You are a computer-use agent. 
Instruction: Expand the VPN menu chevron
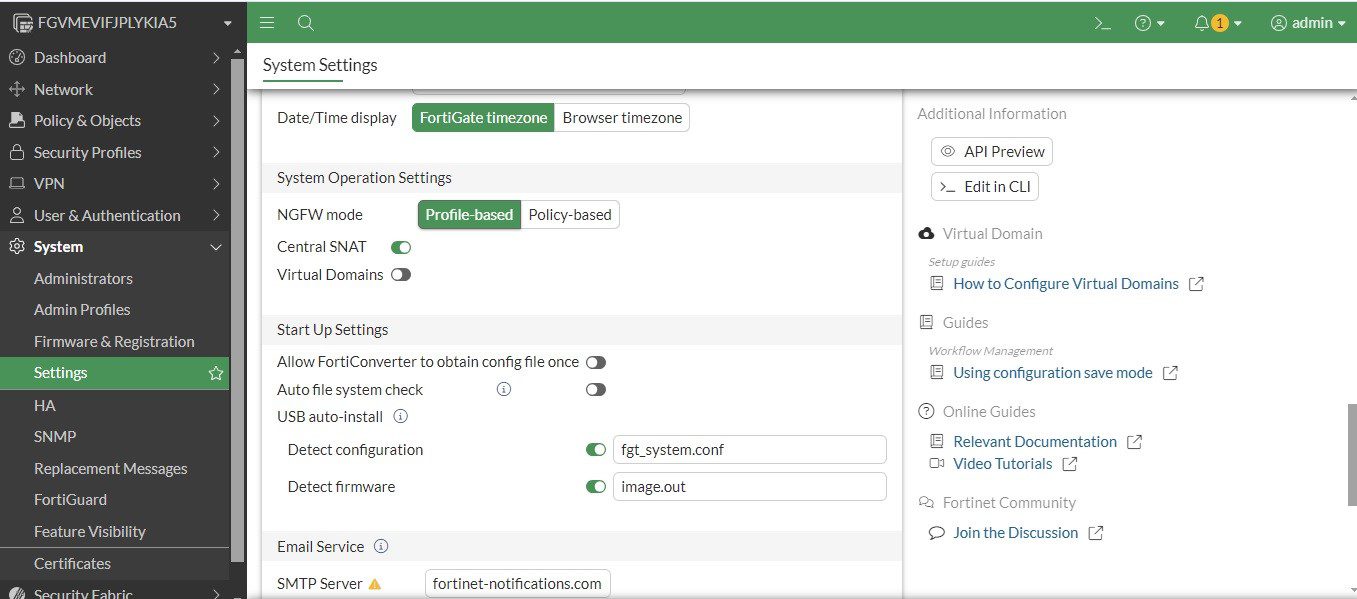(x=216, y=183)
